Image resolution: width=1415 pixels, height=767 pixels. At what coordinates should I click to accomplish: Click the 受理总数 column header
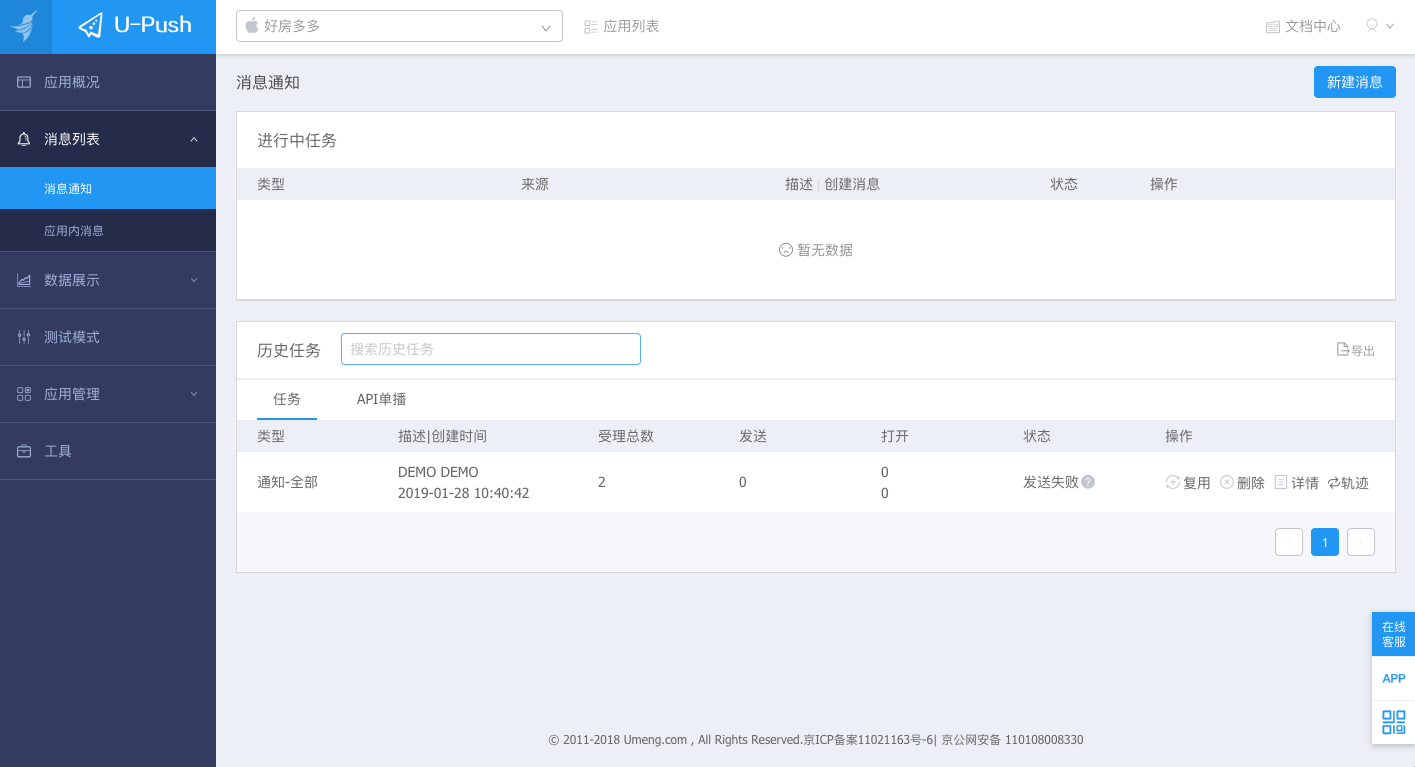[x=626, y=436]
